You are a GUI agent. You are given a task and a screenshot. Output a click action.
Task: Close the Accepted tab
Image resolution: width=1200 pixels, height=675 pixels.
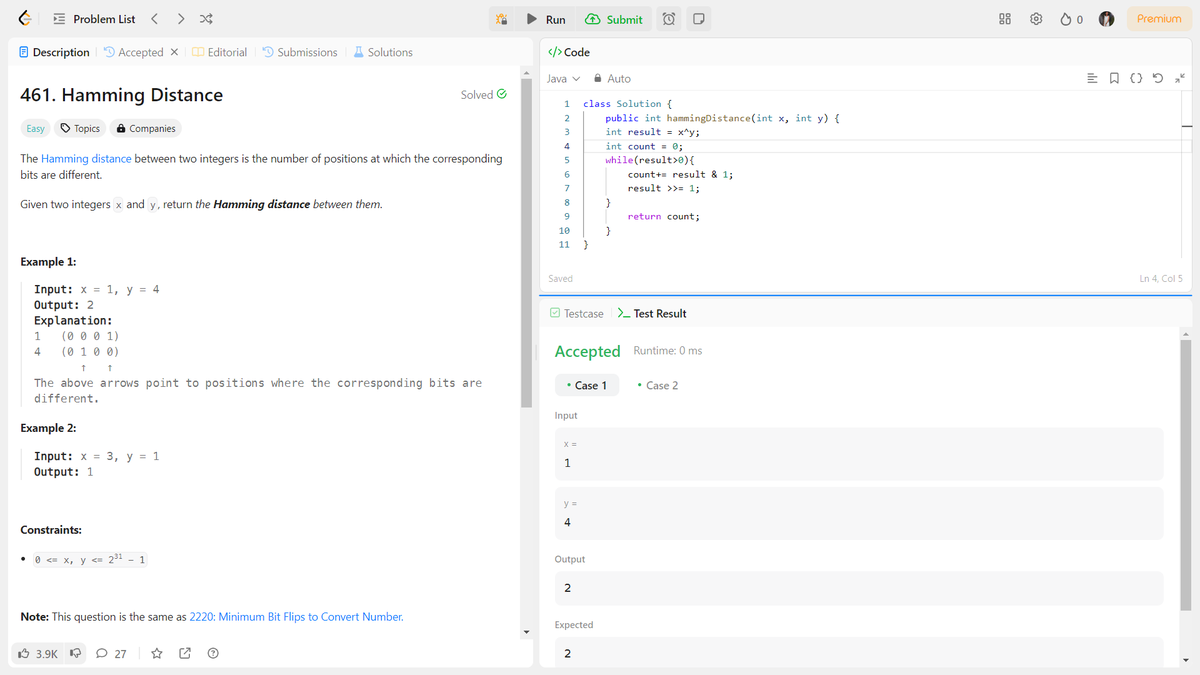174,52
